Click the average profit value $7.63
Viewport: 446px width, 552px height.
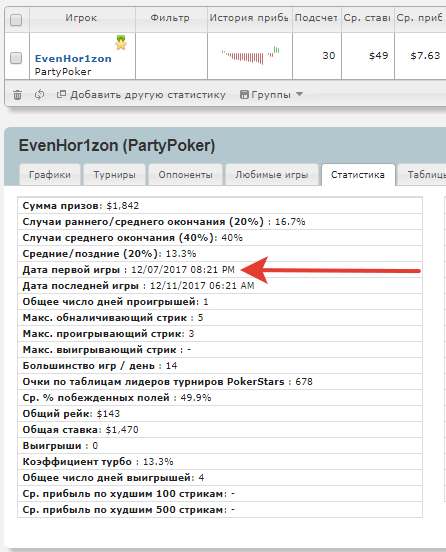pyautogui.click(x=425, y=56)
